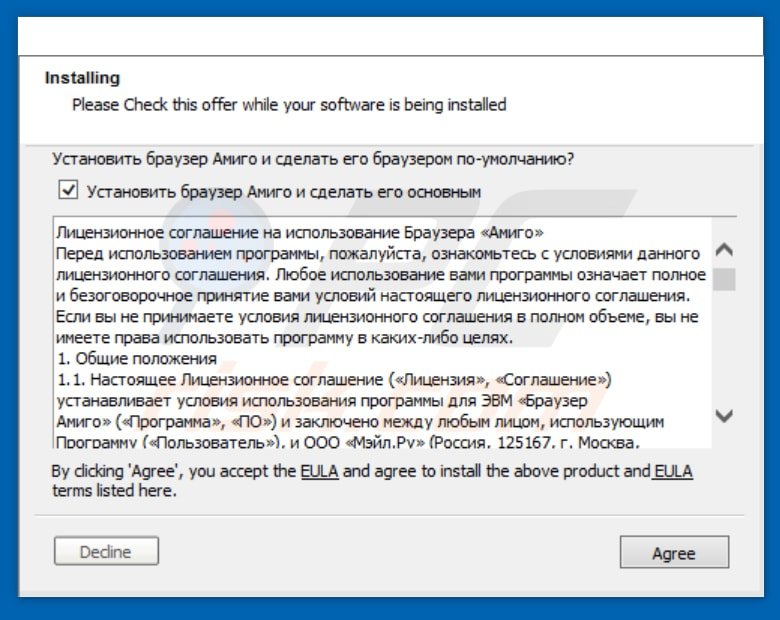Open the second EULA link before 'terms listed here'
This screenshot has height=620, width=780.
[673, 471]
